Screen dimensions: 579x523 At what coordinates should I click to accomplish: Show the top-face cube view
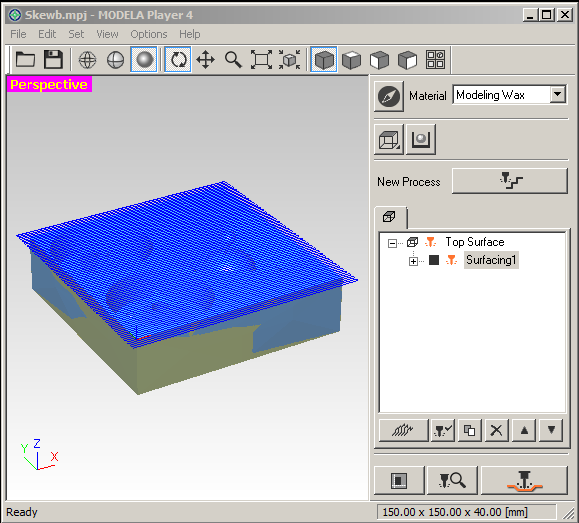[352, 59]
